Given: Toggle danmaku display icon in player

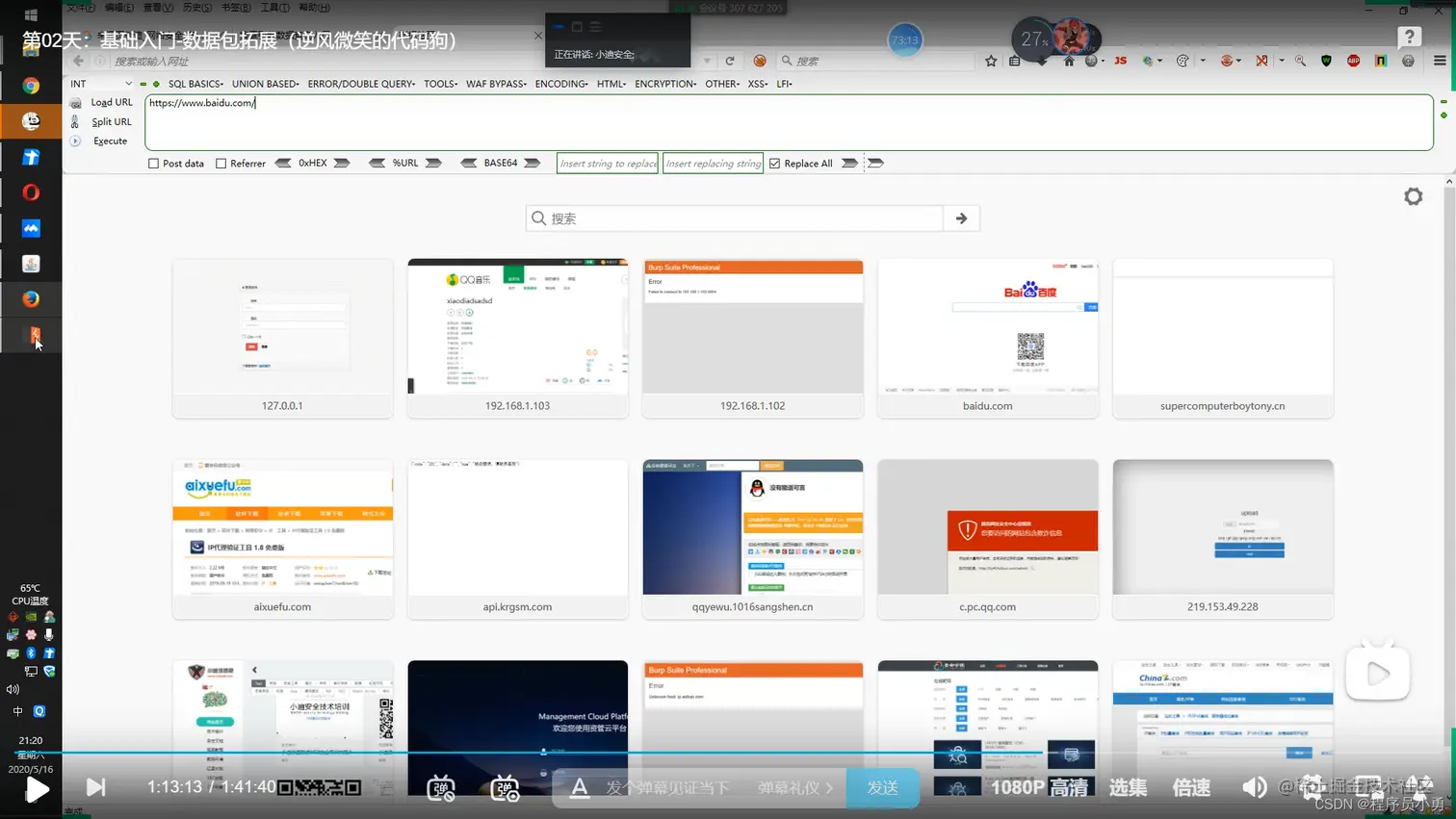Looking at the screenshot, I should coord(441,788).
